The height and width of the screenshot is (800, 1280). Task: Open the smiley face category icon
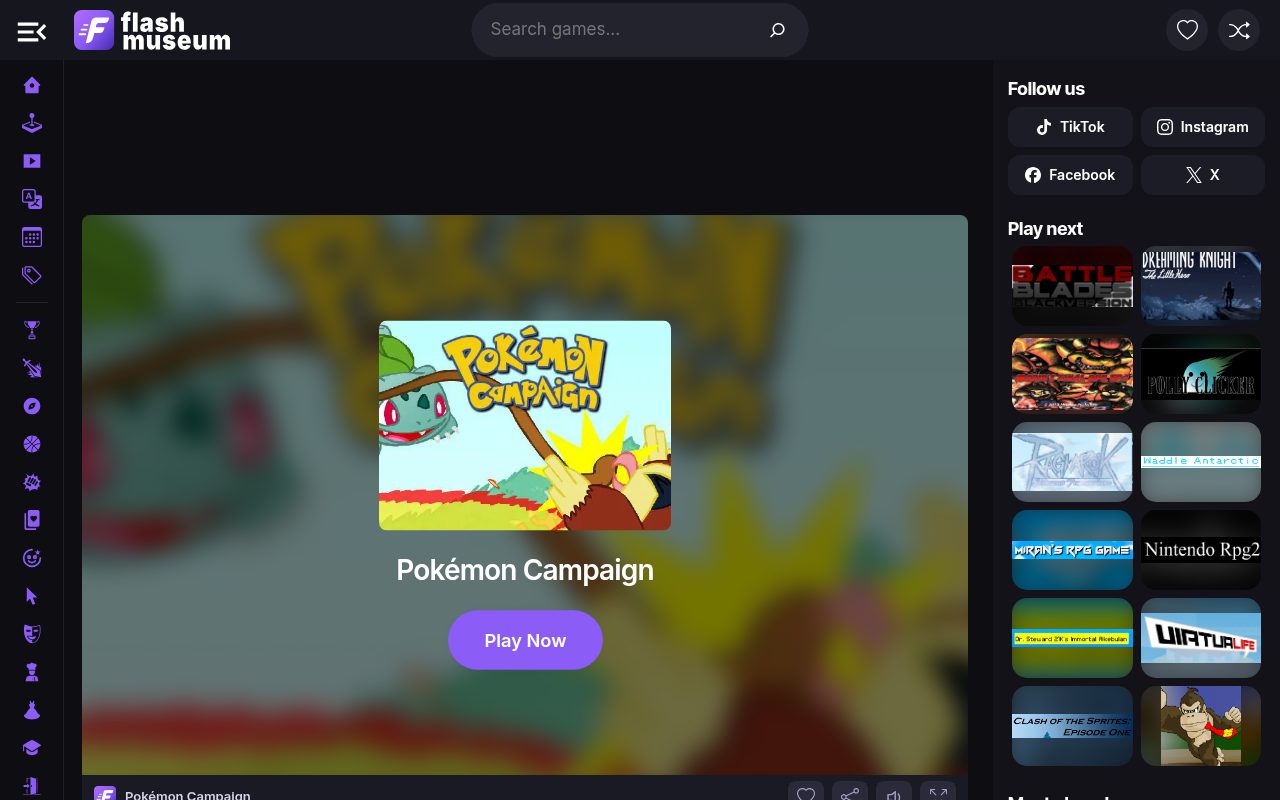click(32, 558)
